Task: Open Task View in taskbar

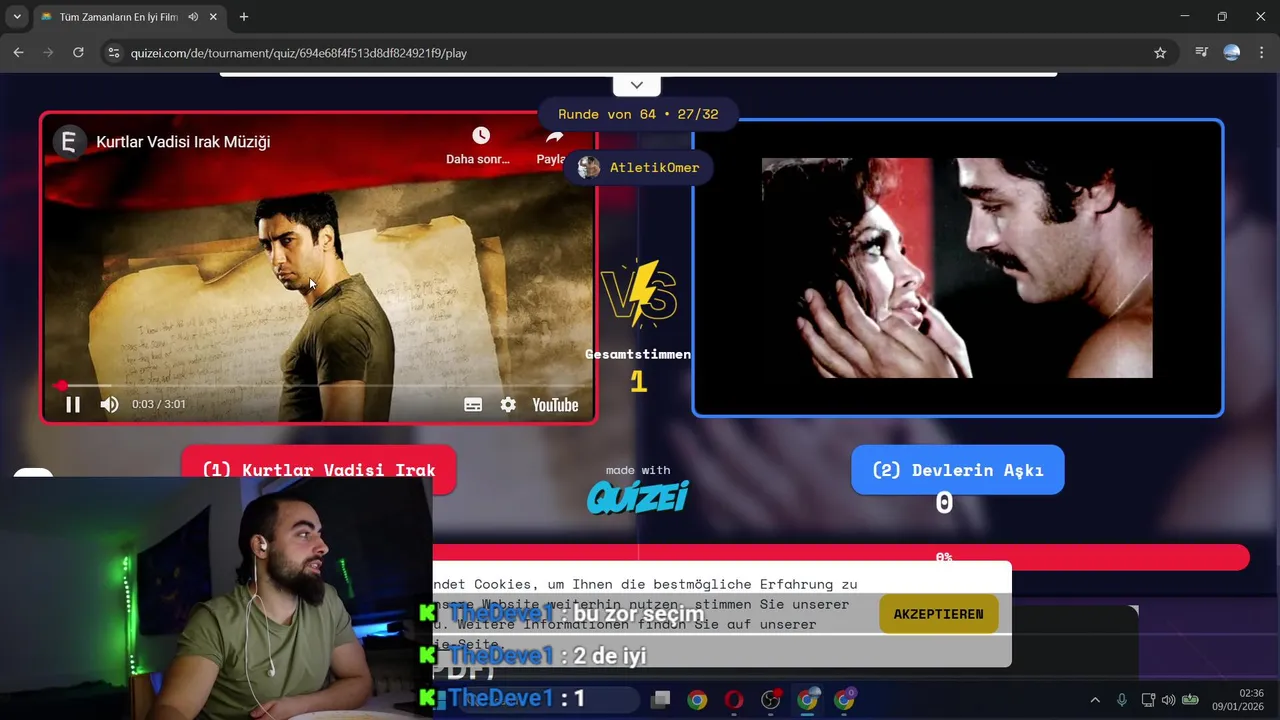Action: point(660,700)
